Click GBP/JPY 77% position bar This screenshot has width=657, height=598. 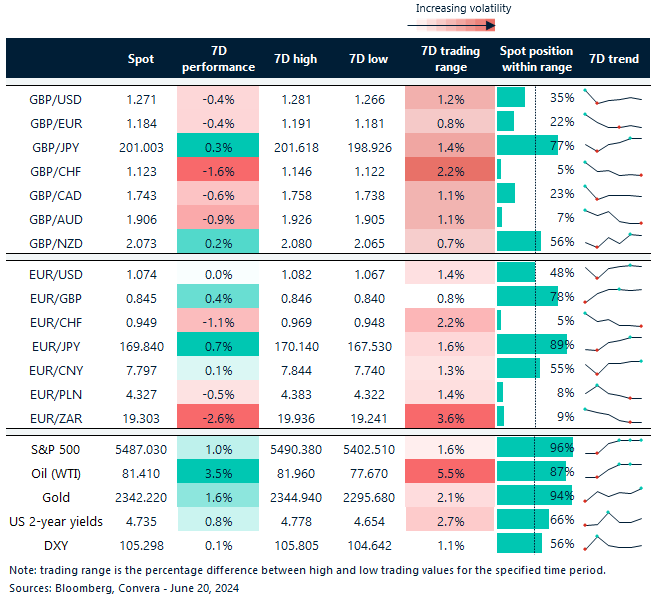pos(528,145)
